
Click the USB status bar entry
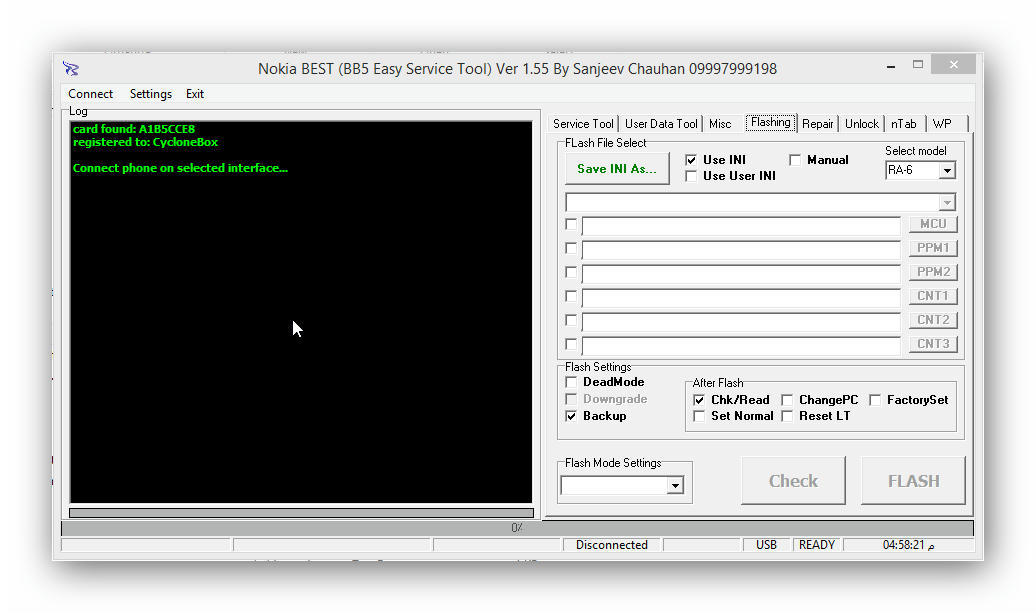pos(766,545)
